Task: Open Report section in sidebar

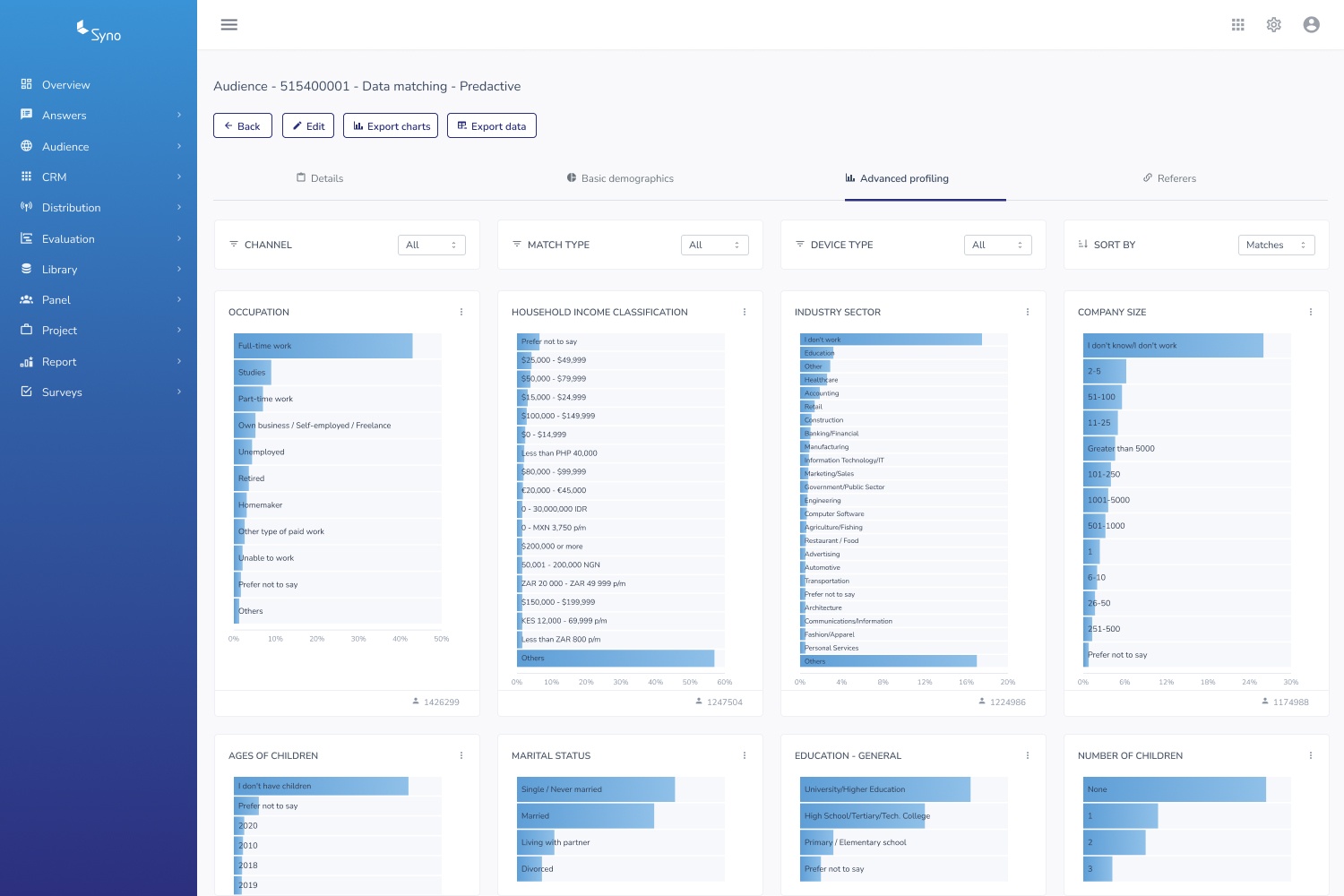Action: click(x=99, y=362)
